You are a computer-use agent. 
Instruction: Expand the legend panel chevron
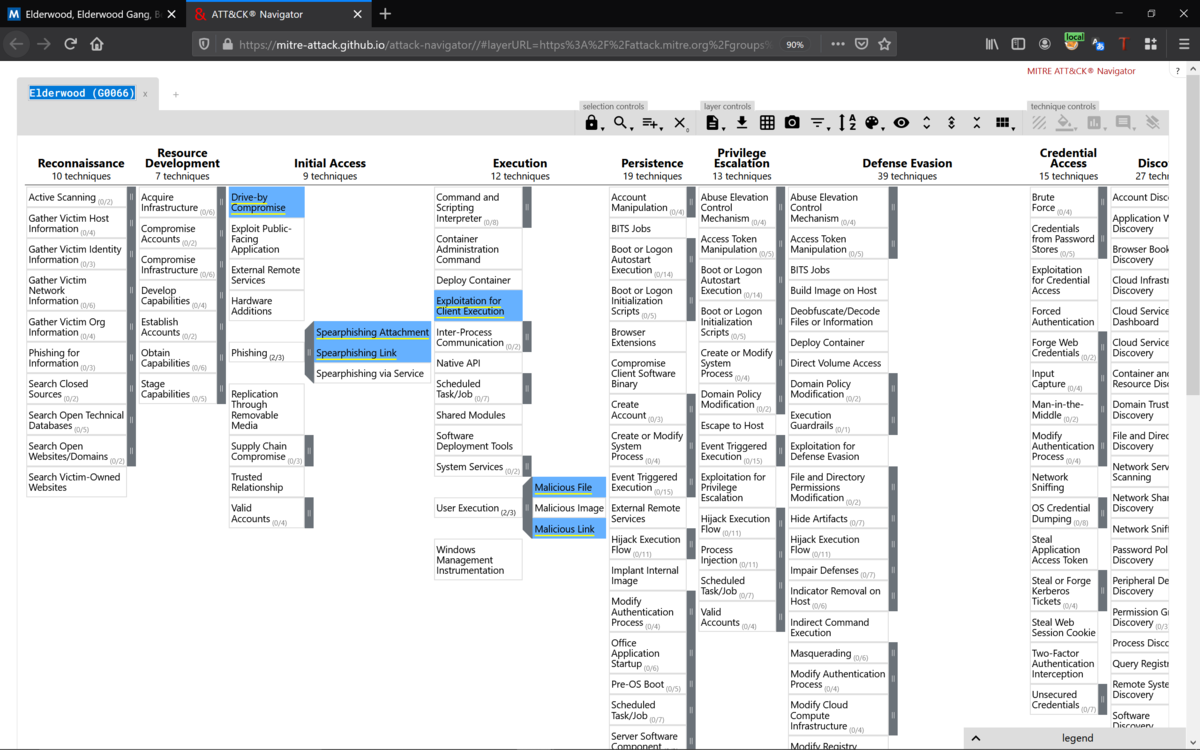point(975,738)
